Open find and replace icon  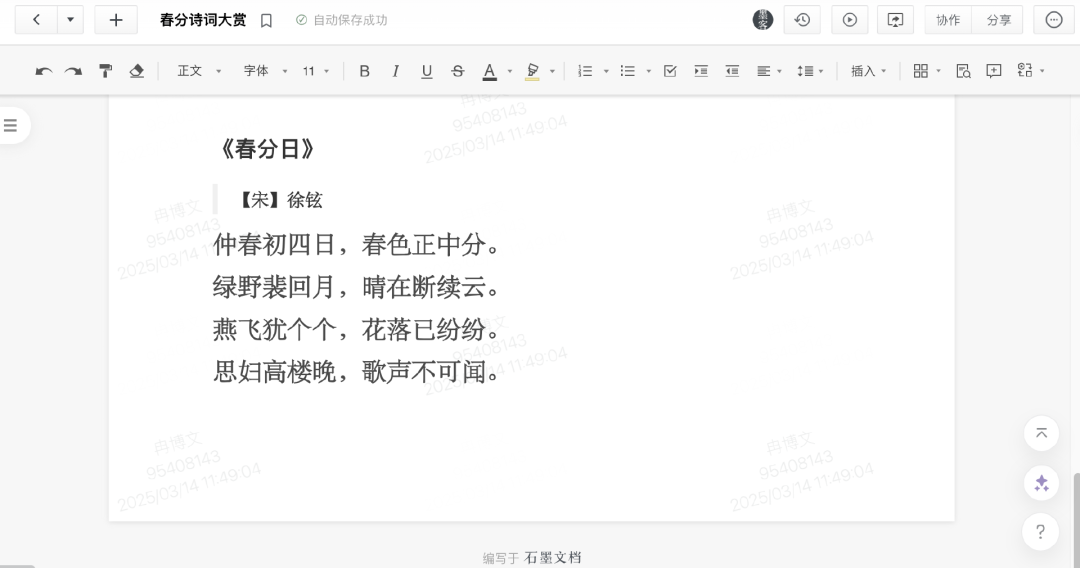[963, 71]
